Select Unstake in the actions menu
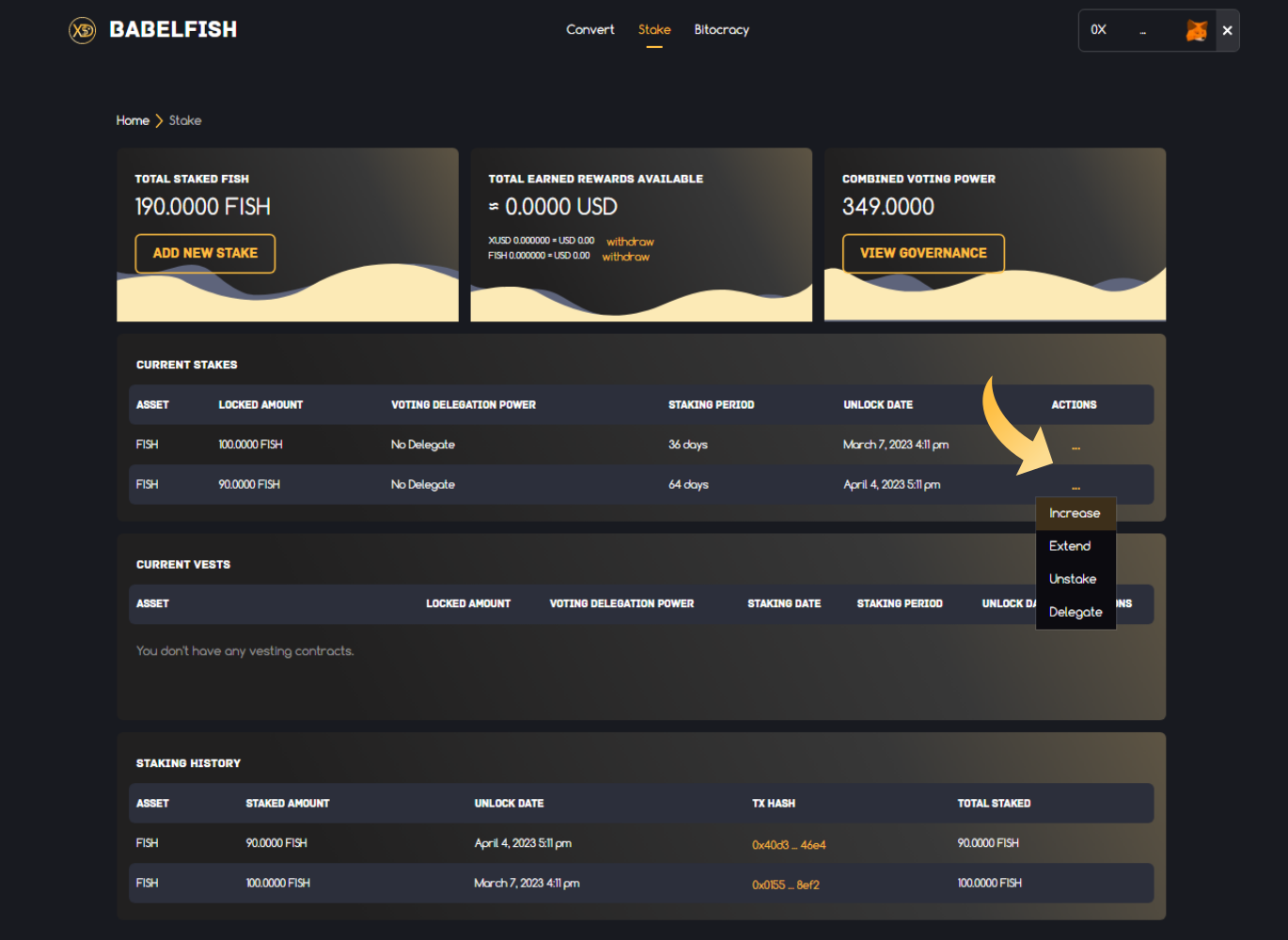 point(1076,579)
